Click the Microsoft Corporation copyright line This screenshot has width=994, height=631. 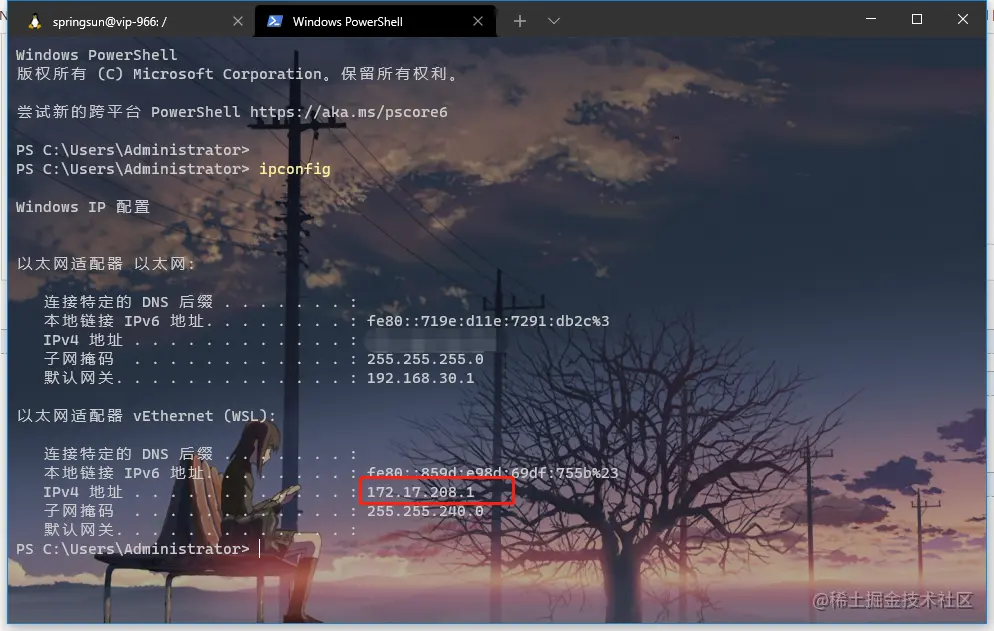(237, 74)
